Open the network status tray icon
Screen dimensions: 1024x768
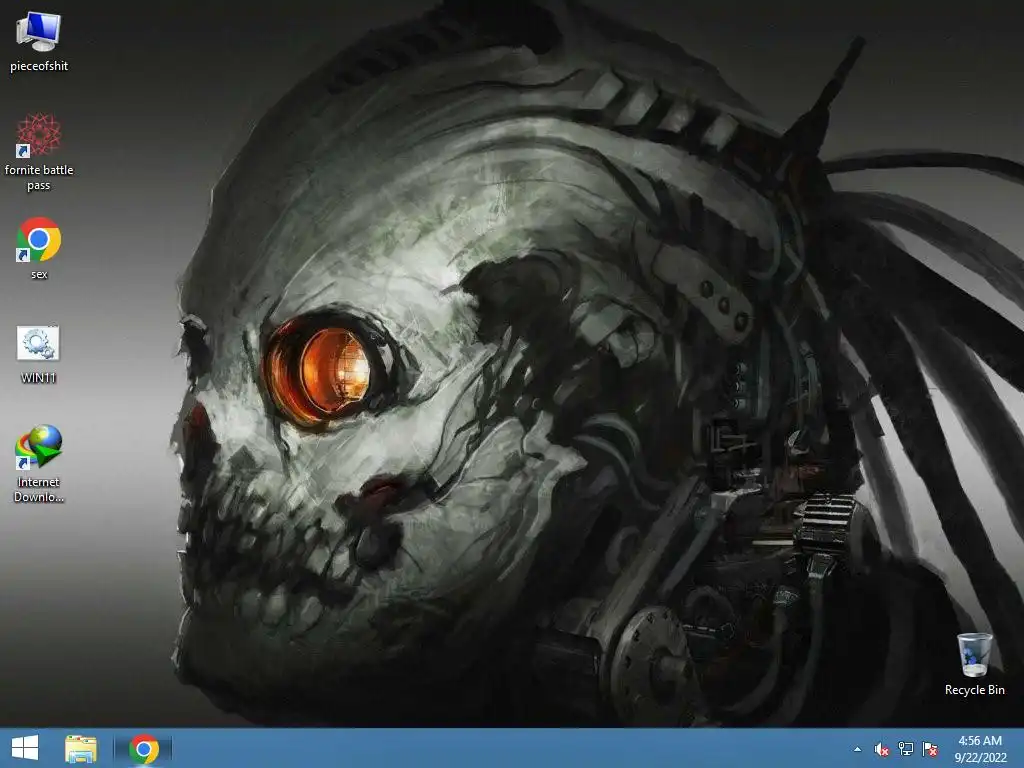coord(906,749)
